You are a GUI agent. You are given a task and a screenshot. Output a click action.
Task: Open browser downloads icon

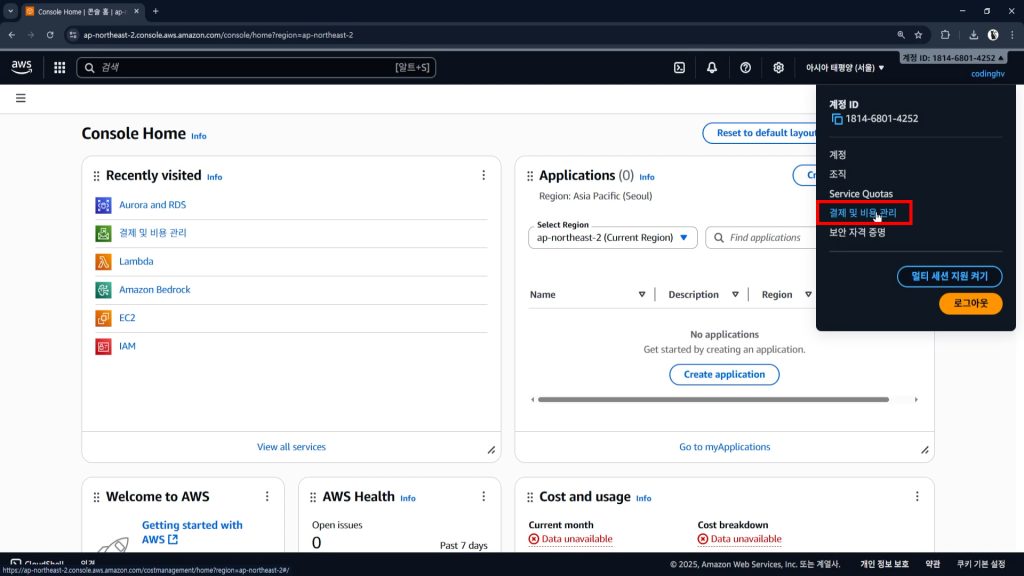point(973,35)
